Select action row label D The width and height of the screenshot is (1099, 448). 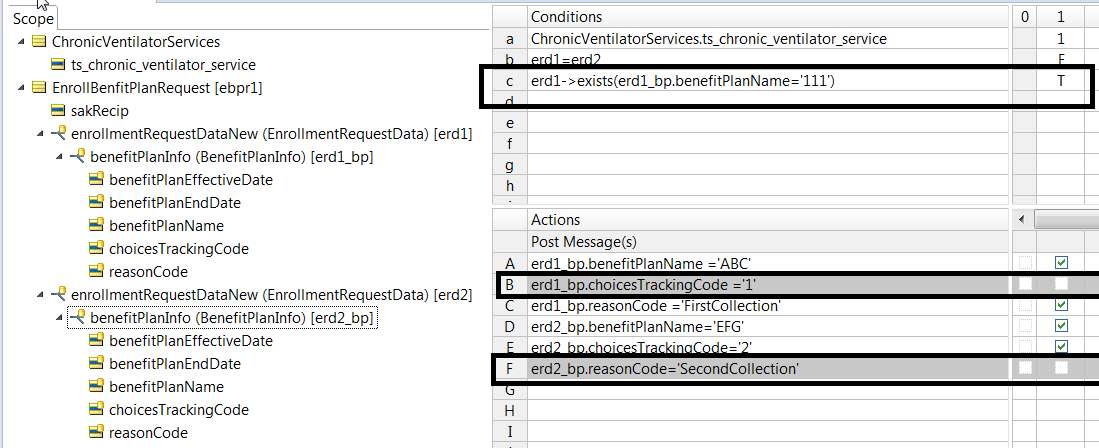(x=510, y=326)
